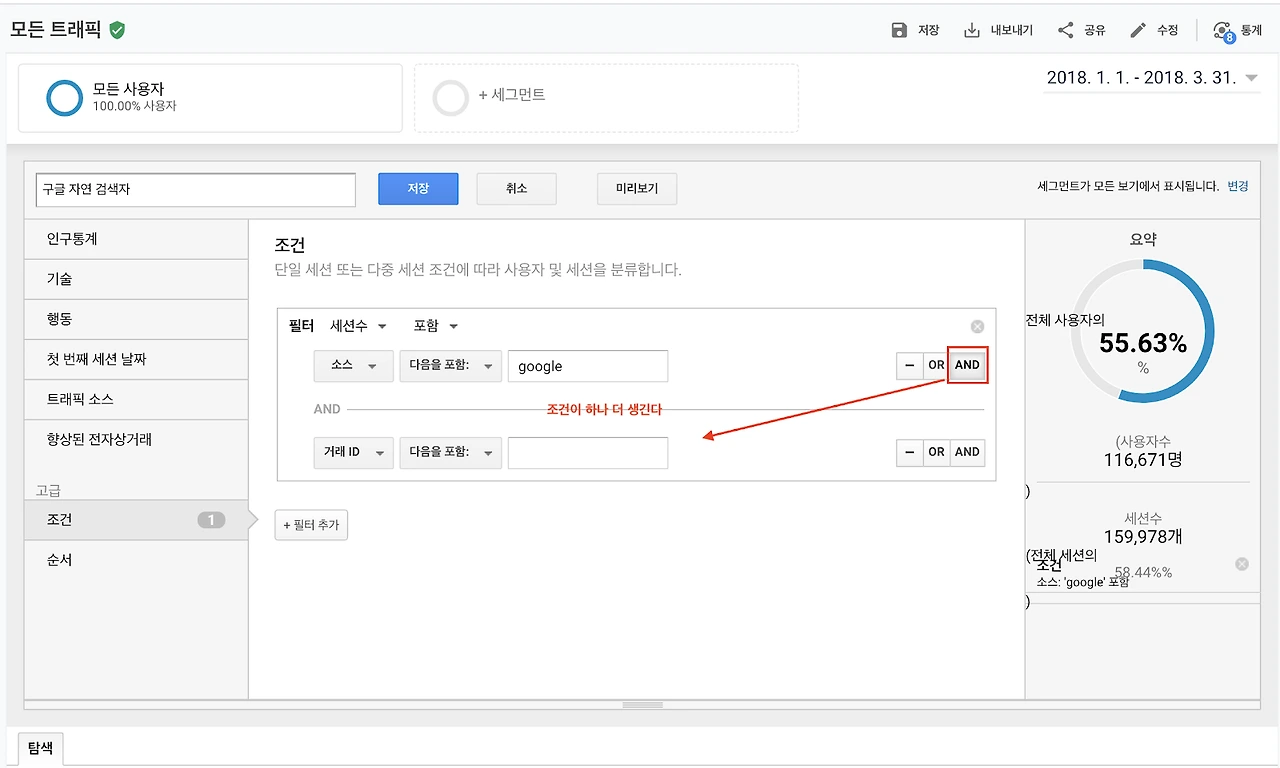
Task: Click the 미리보기 preview button
Action: click(x=637, y=188)
